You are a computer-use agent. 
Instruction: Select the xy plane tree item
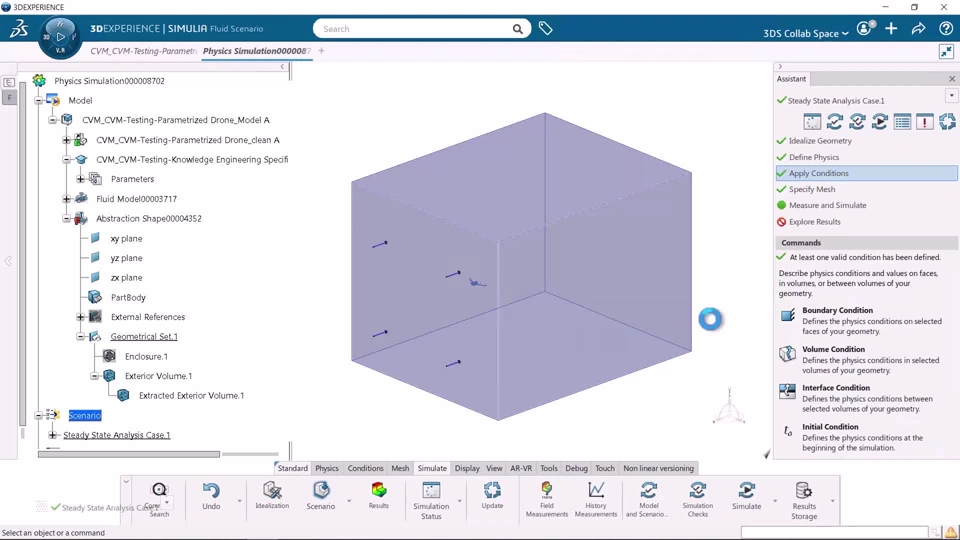pos(126,238)
